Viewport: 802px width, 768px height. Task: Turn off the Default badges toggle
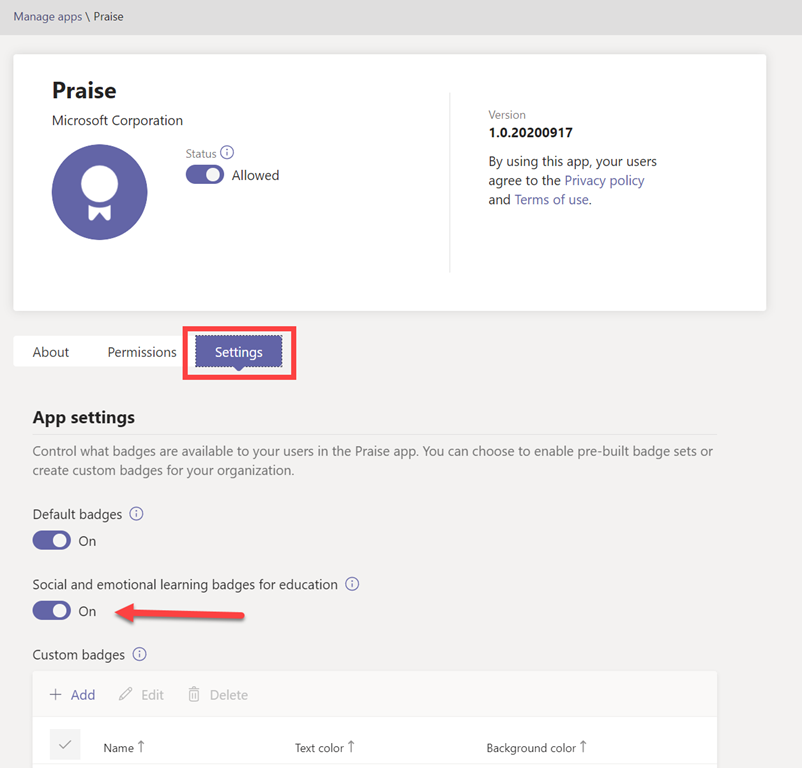52,541
